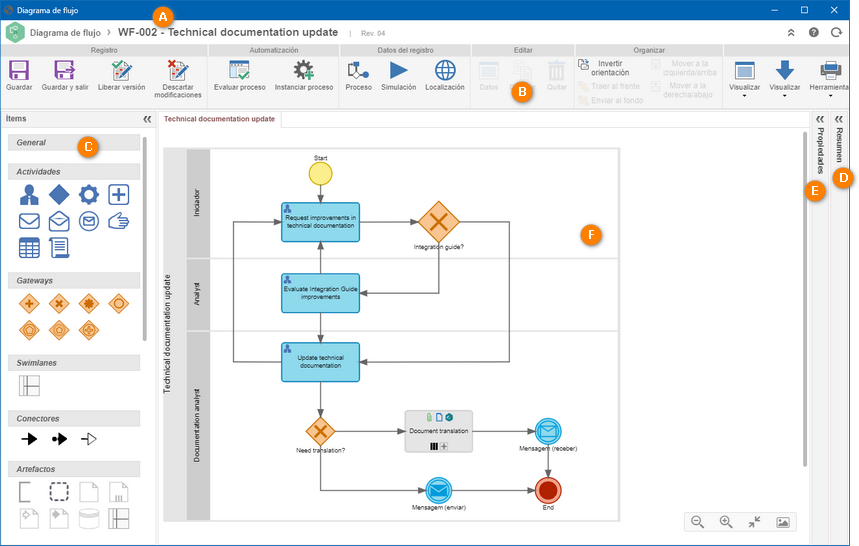Select the pointing hand manual activity icon
This screenshot has height=546, width=859.
(118, 221)
